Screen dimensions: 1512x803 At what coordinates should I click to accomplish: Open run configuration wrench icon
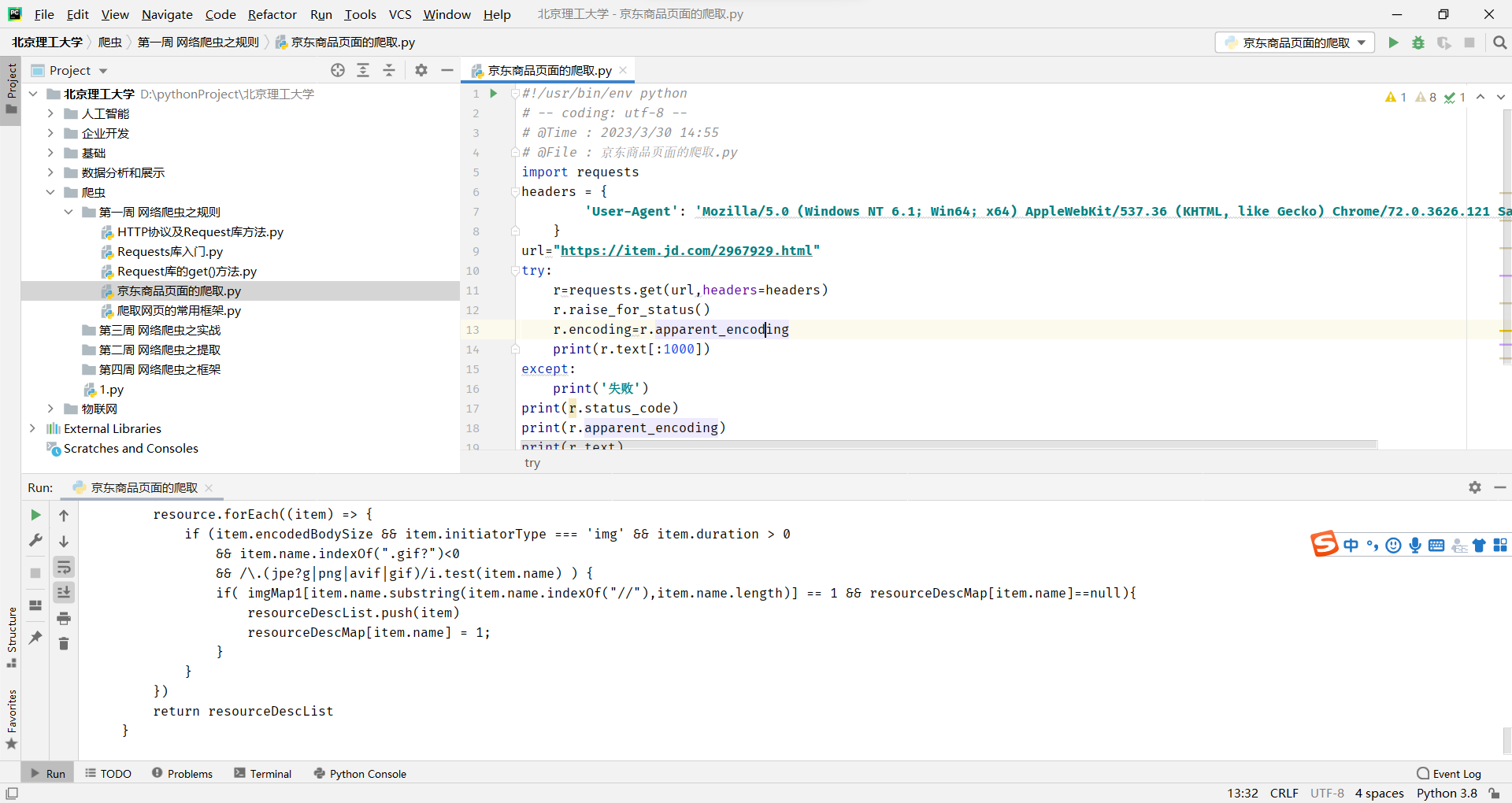pos(35,540)
